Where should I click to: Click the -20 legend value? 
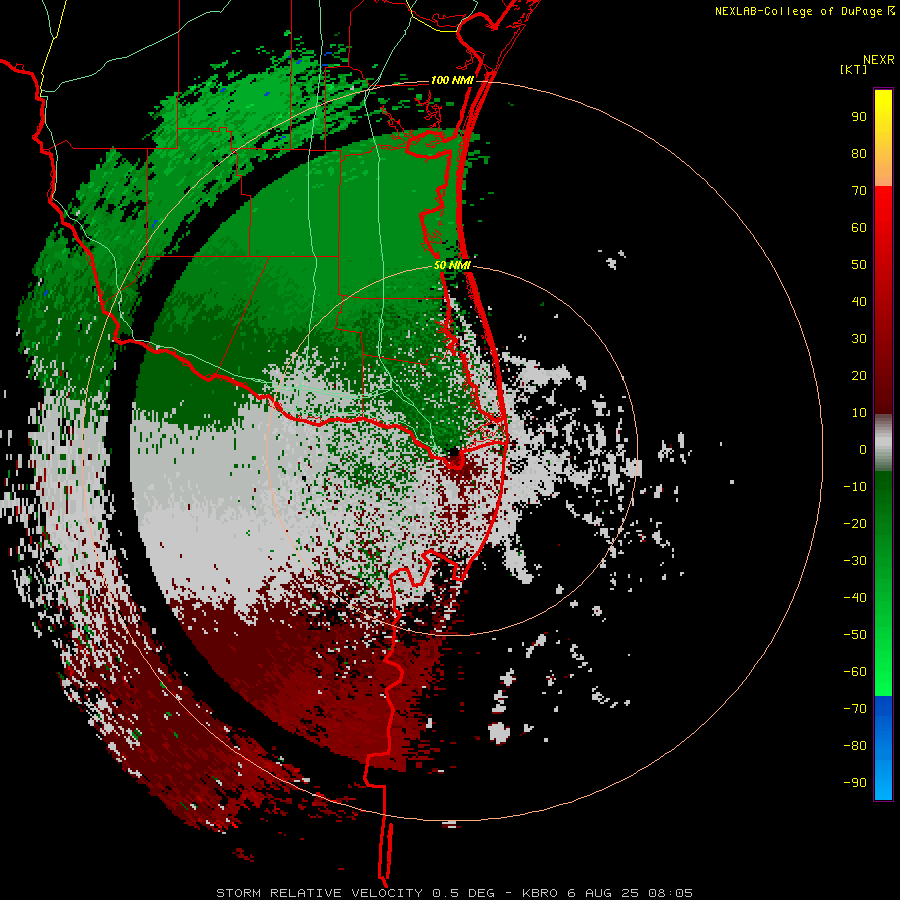855,524
